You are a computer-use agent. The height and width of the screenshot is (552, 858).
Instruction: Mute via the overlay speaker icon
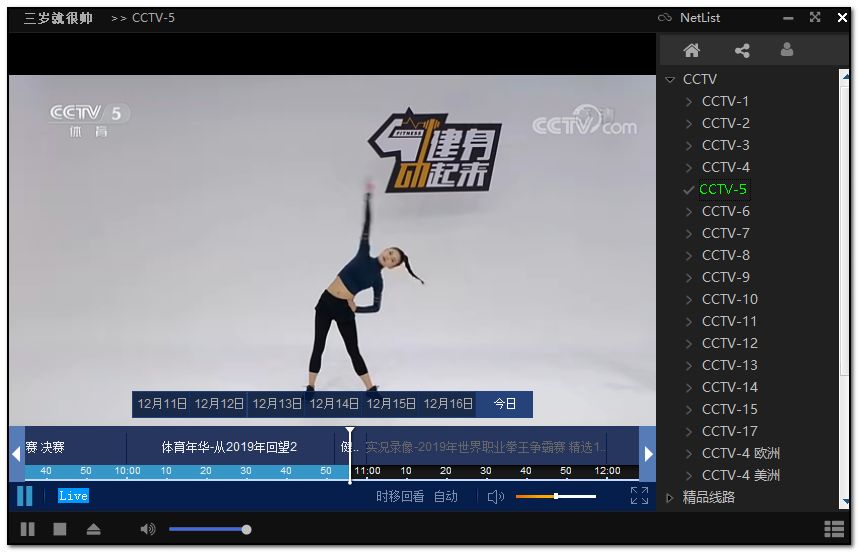(x=495, y=497)
